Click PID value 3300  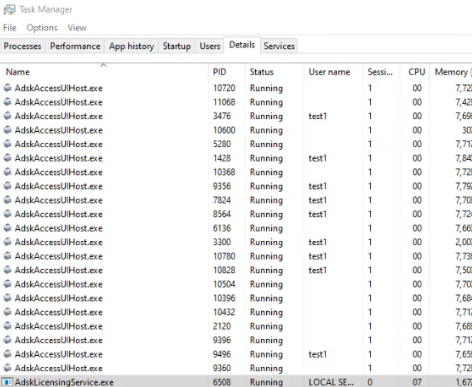pyautogui.click(x=222, y=242)
